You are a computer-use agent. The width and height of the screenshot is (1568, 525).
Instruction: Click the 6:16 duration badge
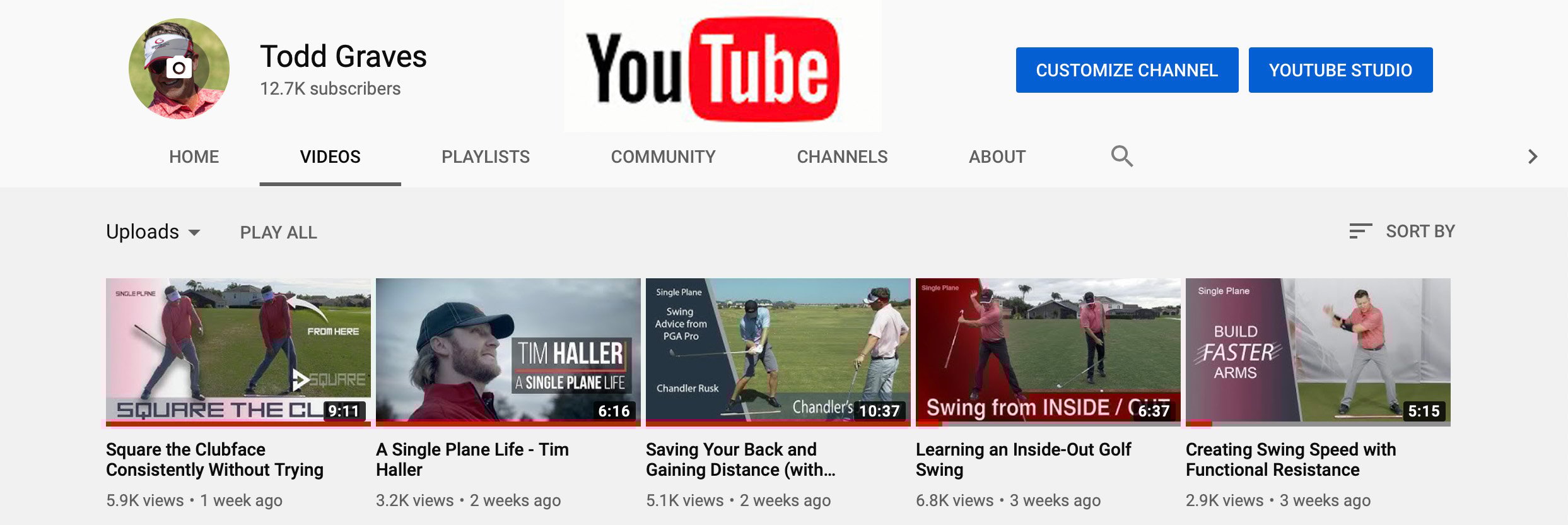(614, 411)
